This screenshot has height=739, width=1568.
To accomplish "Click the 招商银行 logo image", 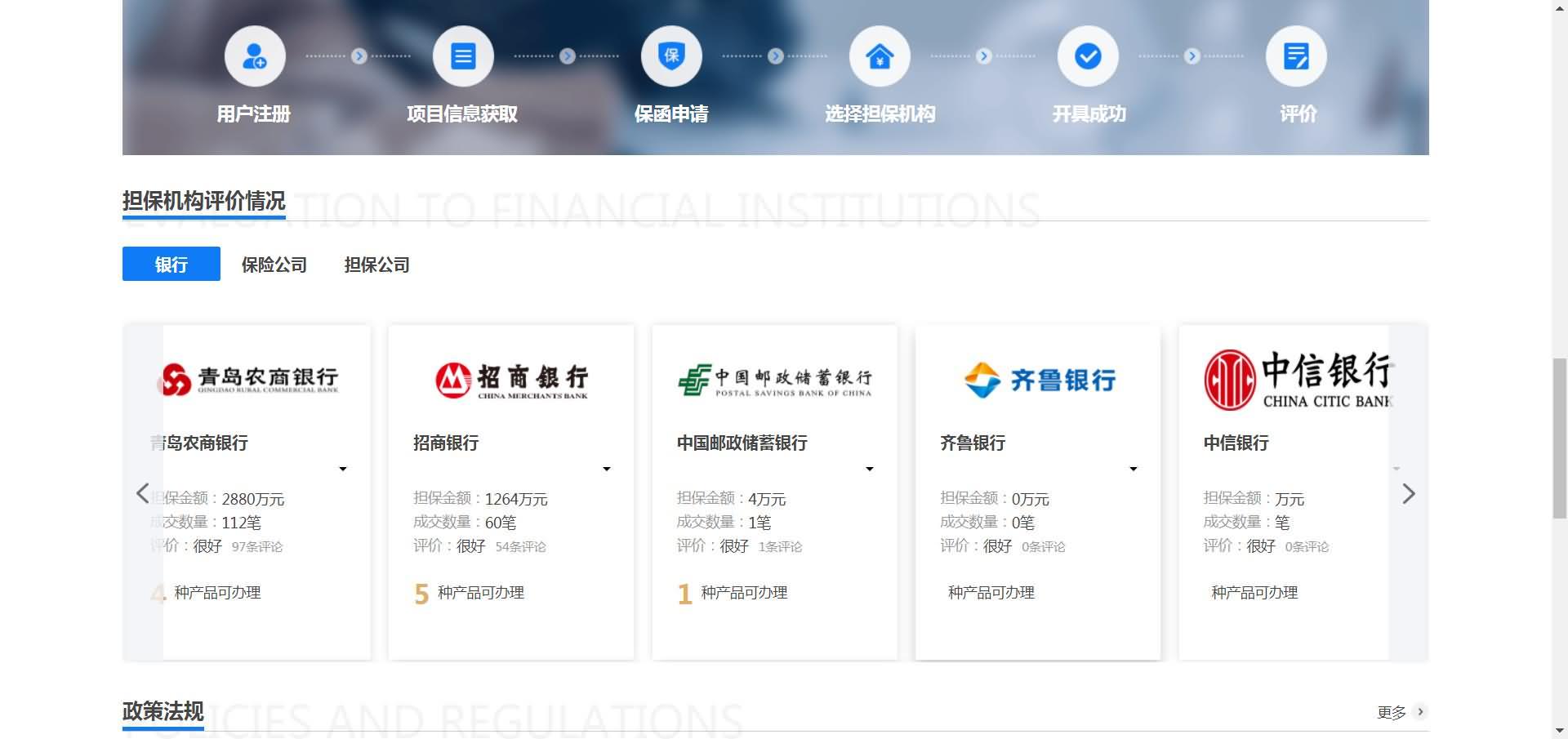I will 511,380.
